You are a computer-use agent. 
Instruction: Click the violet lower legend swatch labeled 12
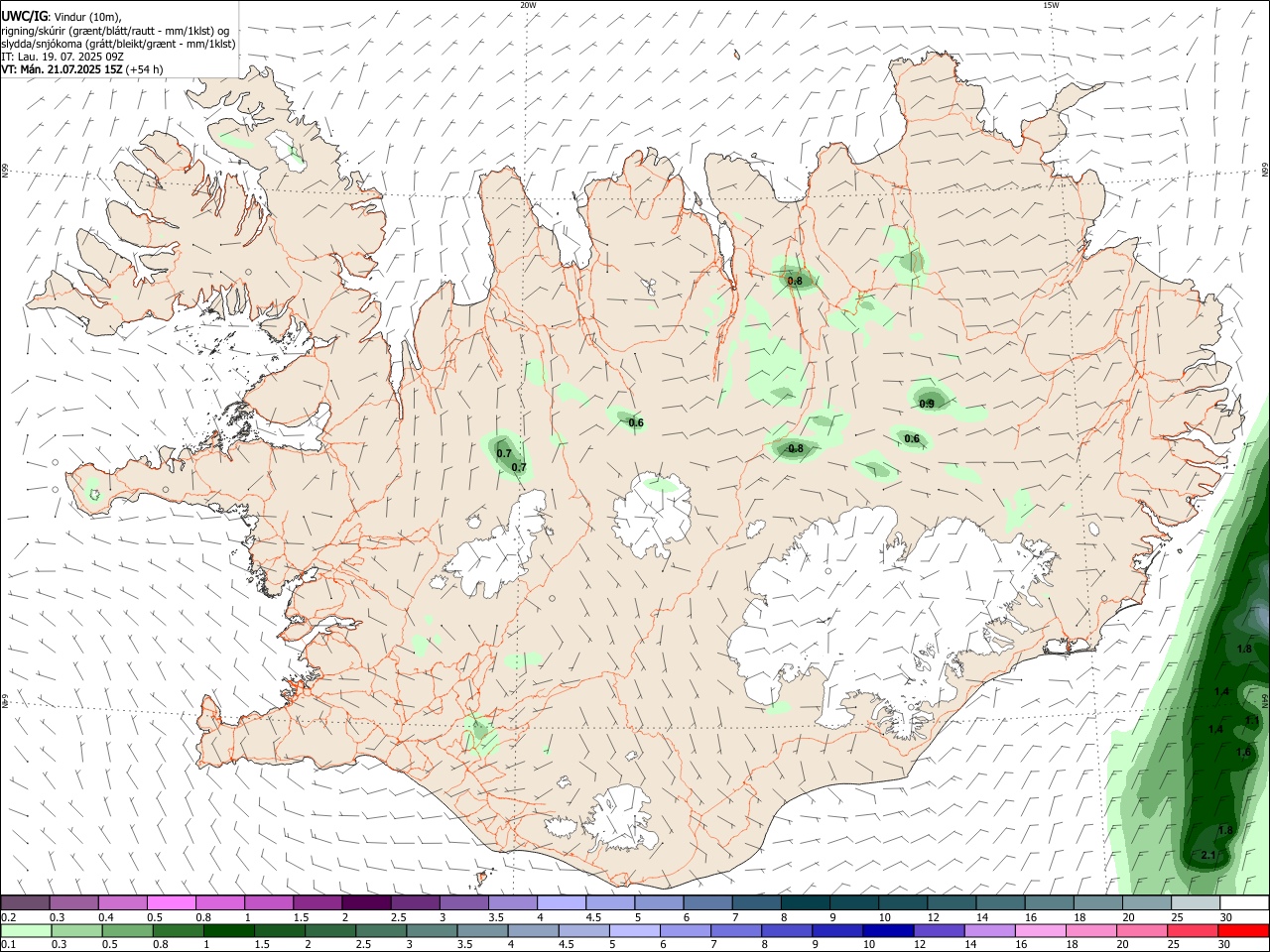[938, 931]
